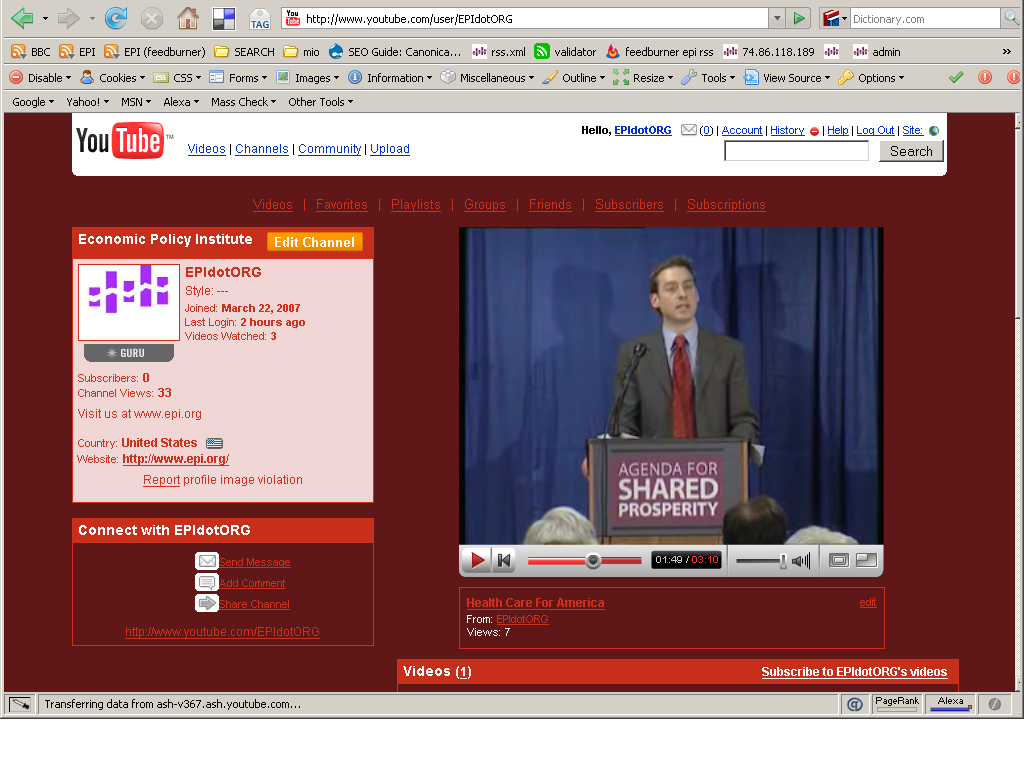Open the SEO Guide Canonical bookmark
Image resolution: width=1024 pixels, height=768 pixels.
[x=395, y=52]
